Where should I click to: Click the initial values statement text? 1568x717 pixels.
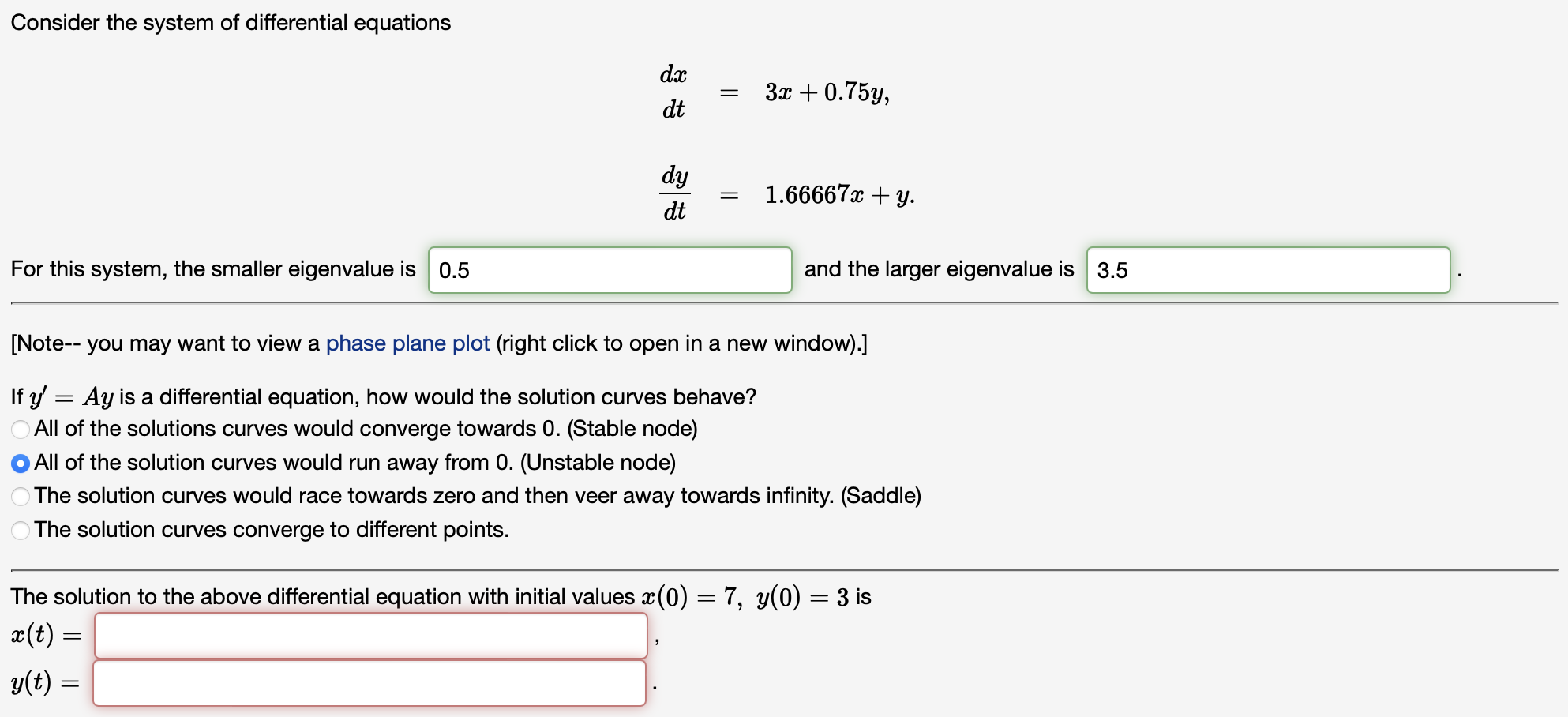pyautogui.click(x=442, y=597)
